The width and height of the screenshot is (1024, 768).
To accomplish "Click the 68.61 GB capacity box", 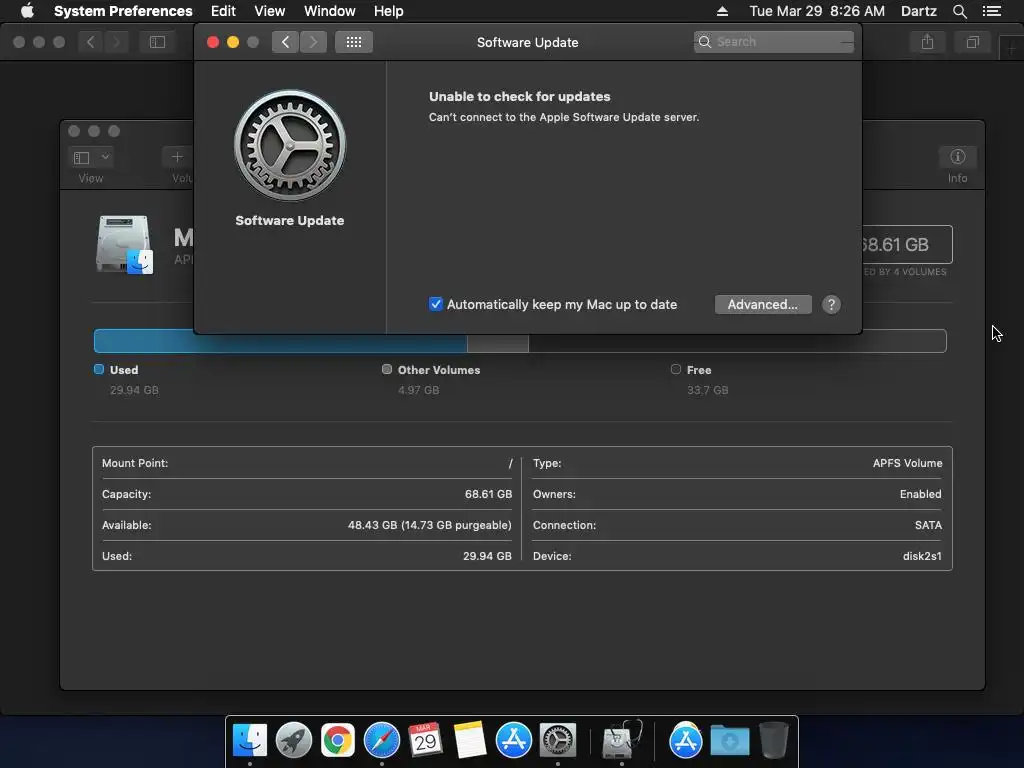I will point(907,244).
